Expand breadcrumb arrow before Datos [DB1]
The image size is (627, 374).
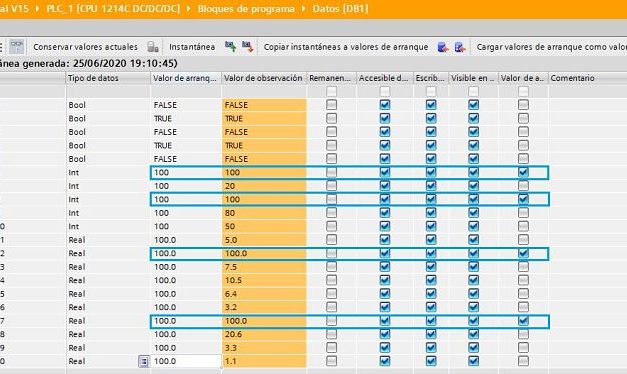[304, 8]
